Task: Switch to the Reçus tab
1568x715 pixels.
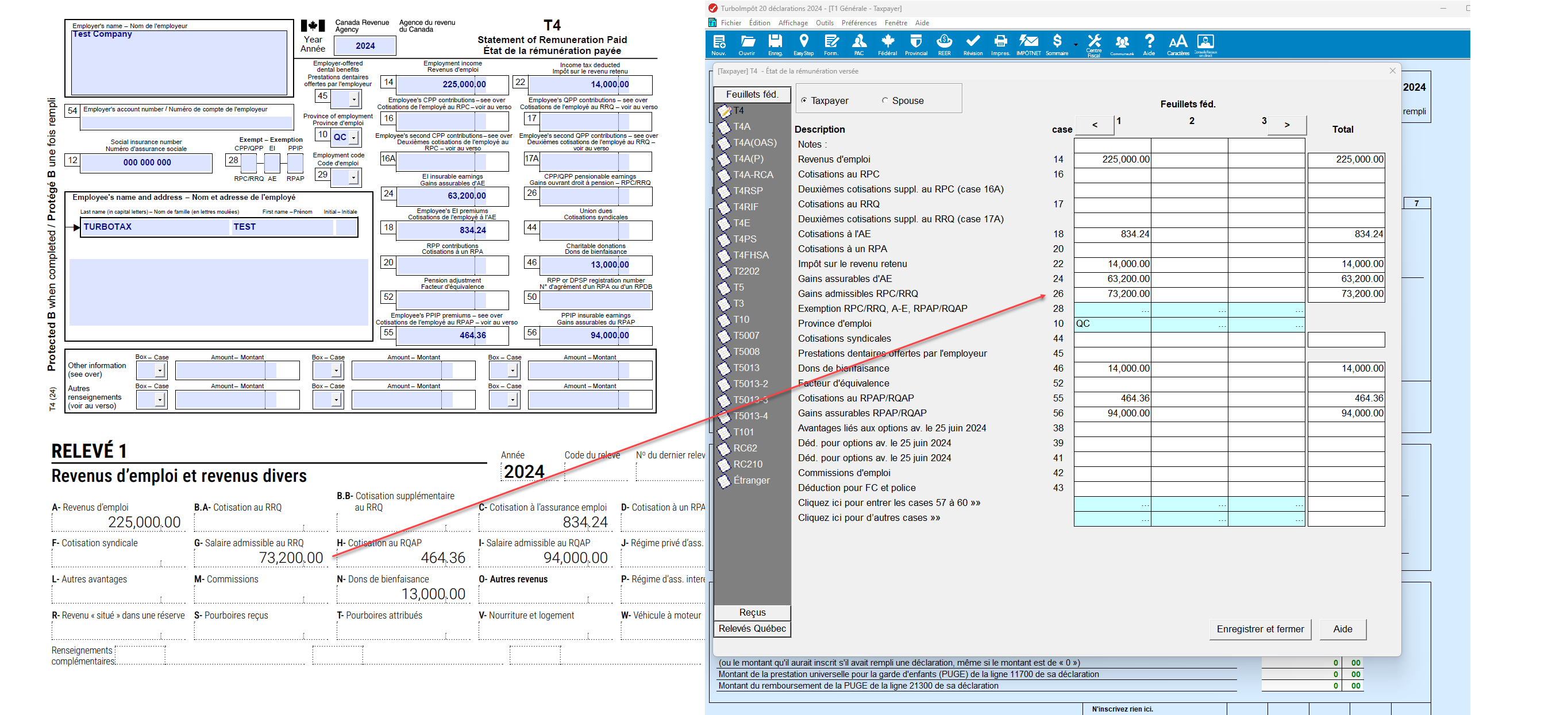Action: click(752, 612)
